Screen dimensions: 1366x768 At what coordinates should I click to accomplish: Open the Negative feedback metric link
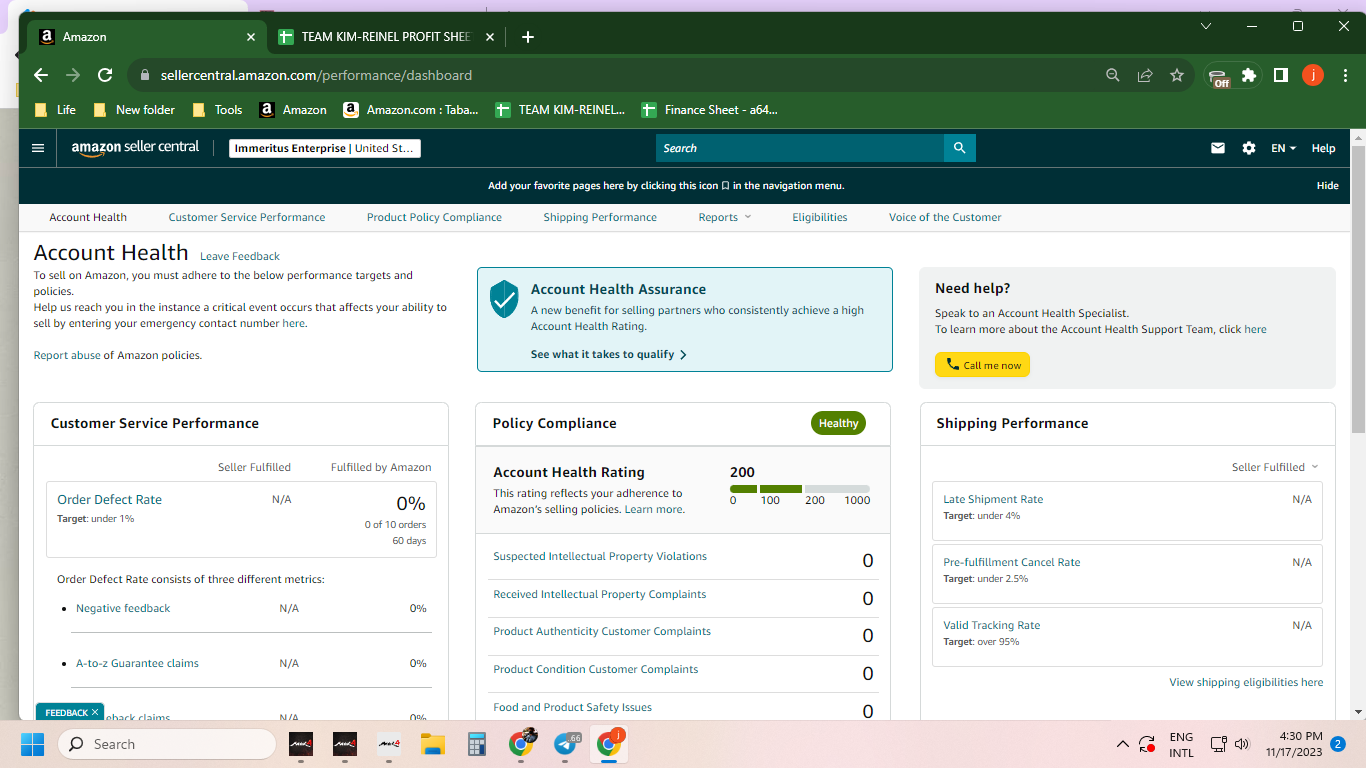(123, 608)
